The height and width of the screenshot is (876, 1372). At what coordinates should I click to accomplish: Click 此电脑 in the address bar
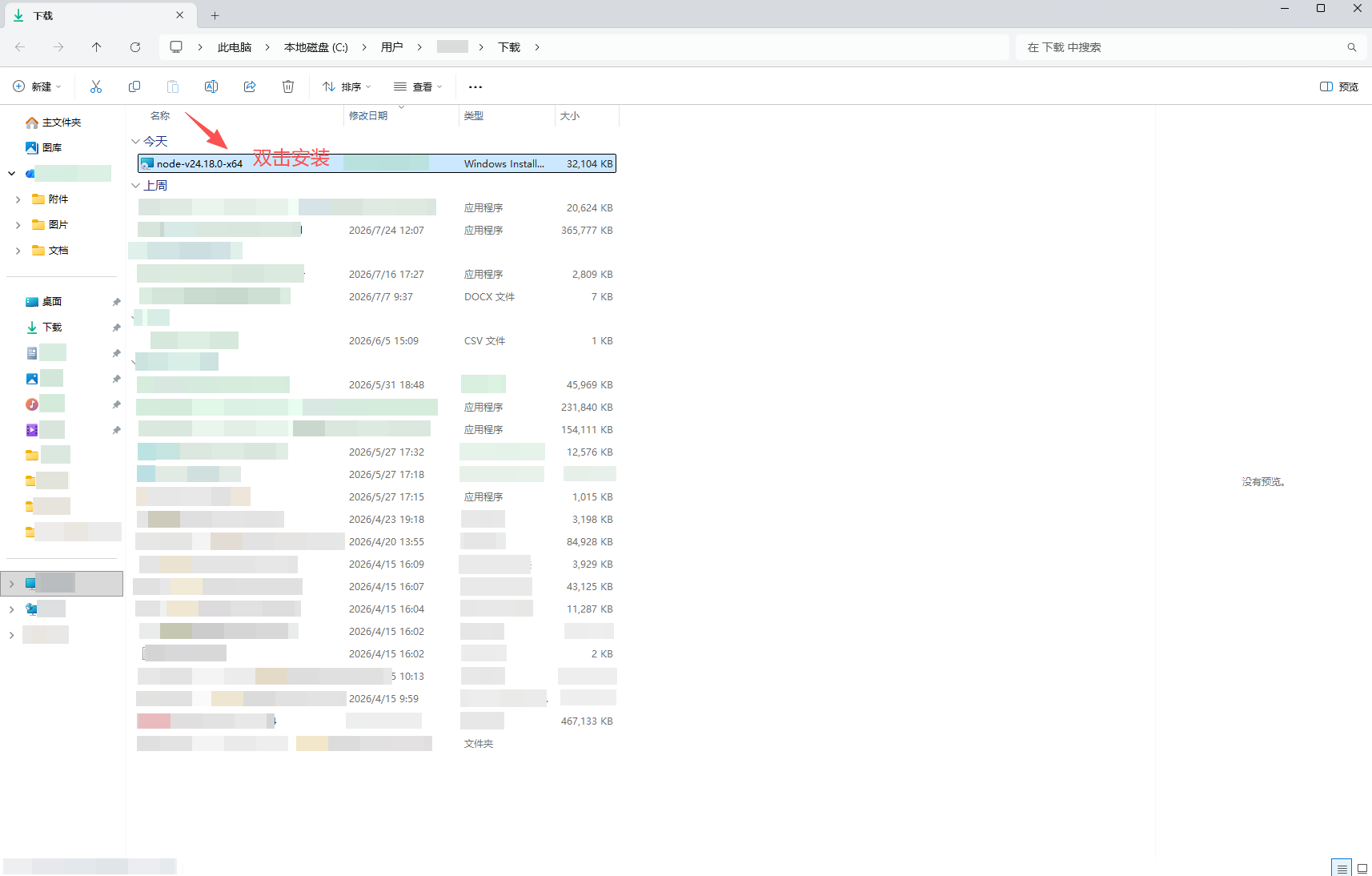tap(235, 47)
